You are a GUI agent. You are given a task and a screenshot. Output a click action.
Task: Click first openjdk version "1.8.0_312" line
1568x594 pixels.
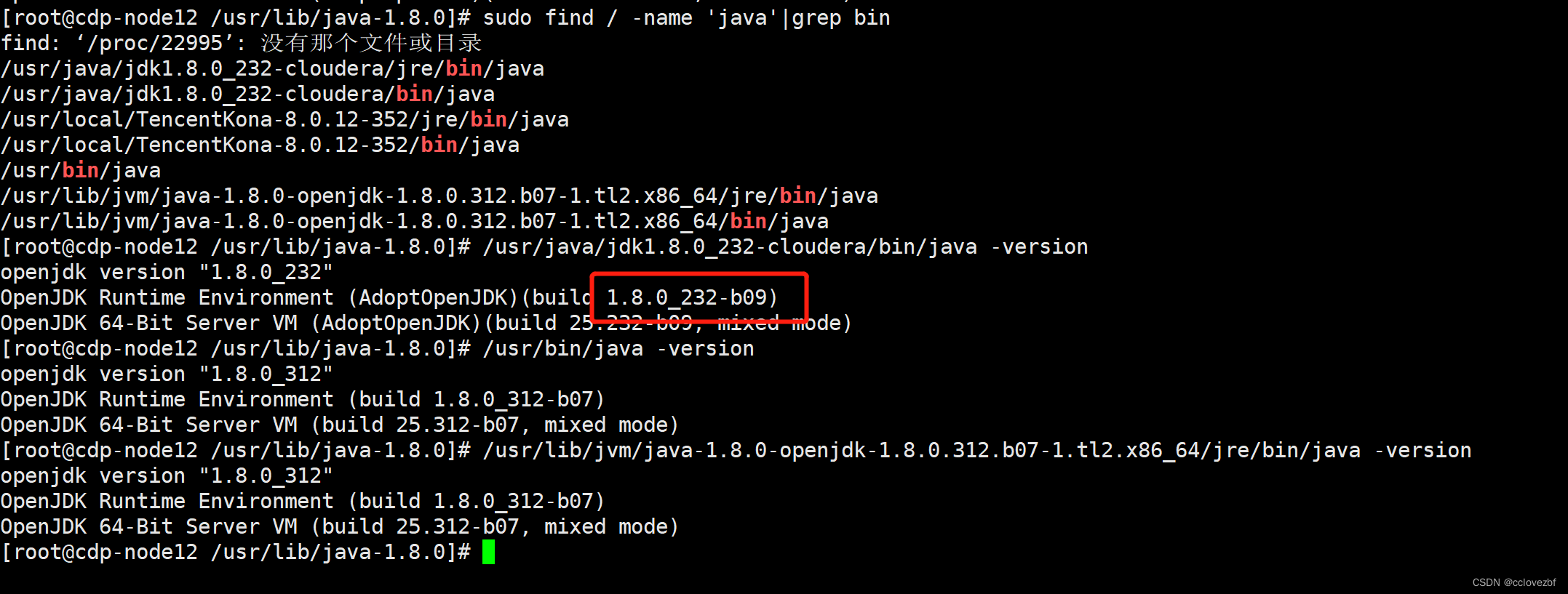[x=167, y=374]
